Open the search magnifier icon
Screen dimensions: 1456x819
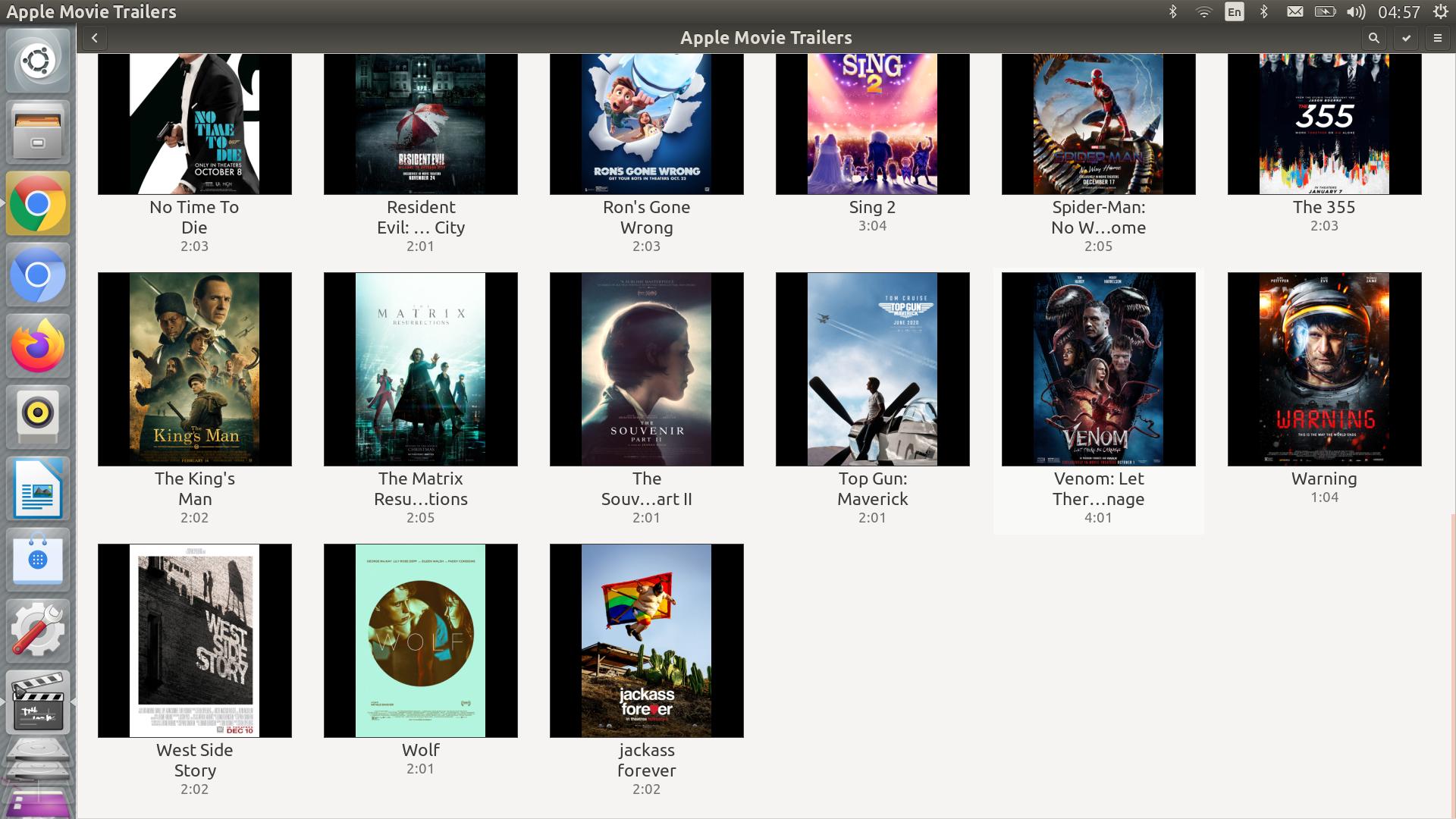[x=1373, y=38]
